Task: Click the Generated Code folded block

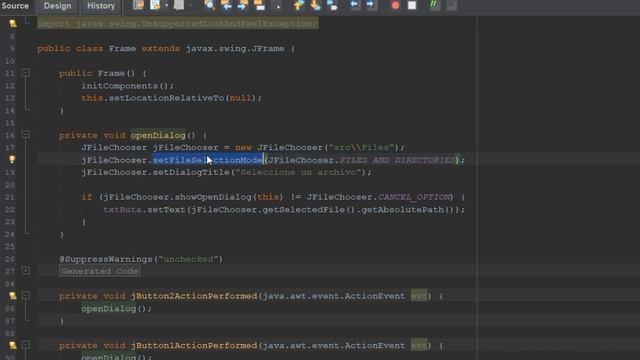Action: (x=100, y=271)
